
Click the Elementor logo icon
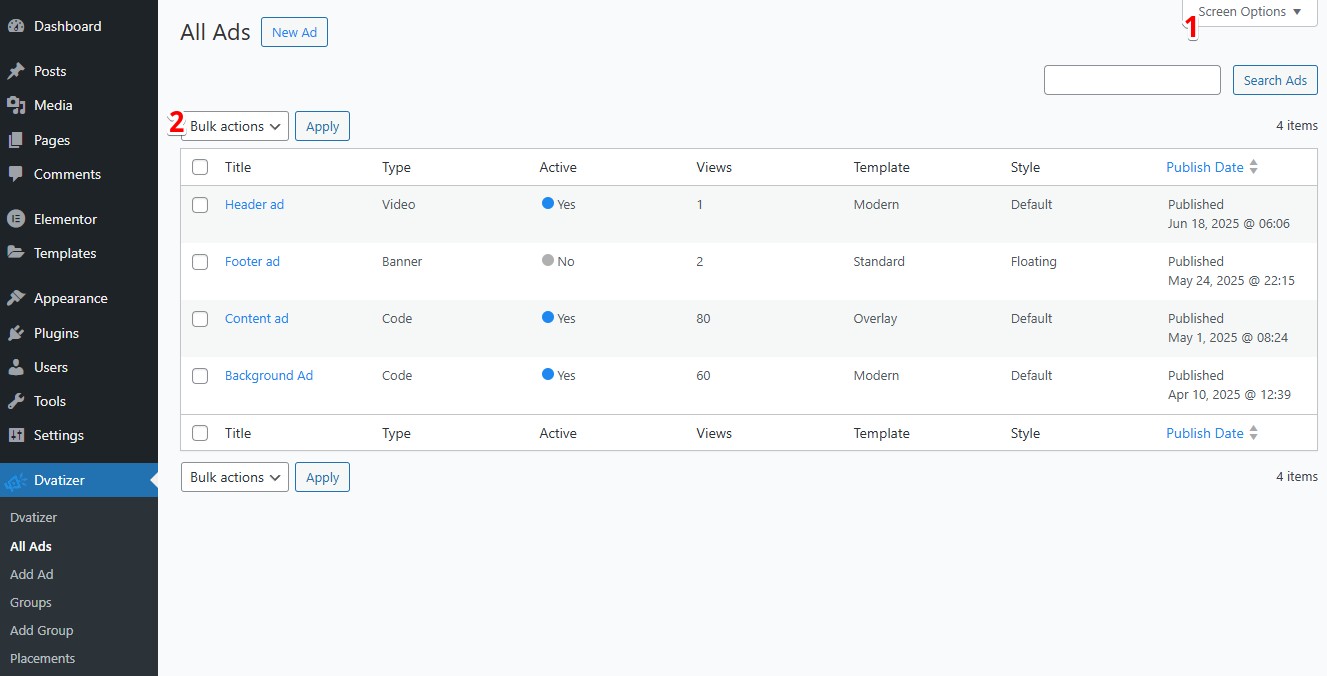[x=16, y=219]
